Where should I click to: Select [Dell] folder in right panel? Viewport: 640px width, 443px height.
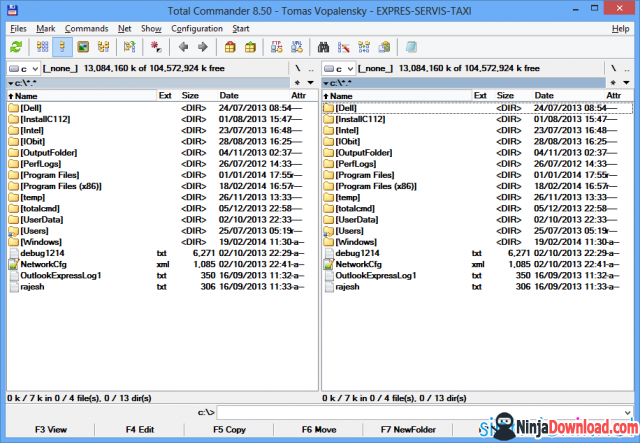(x=478, y=108)
